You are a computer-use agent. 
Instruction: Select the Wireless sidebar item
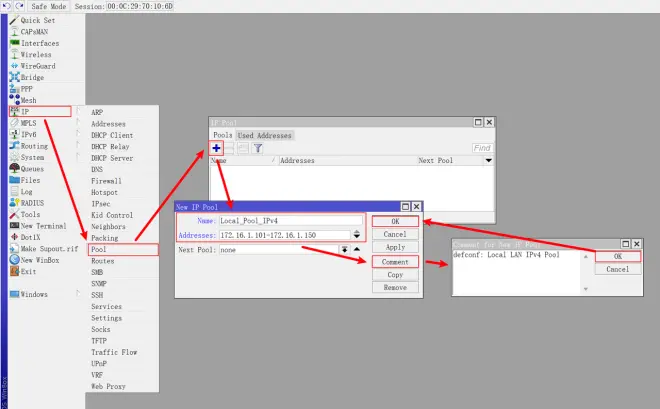pyautogui.click(x=36, y=54)
